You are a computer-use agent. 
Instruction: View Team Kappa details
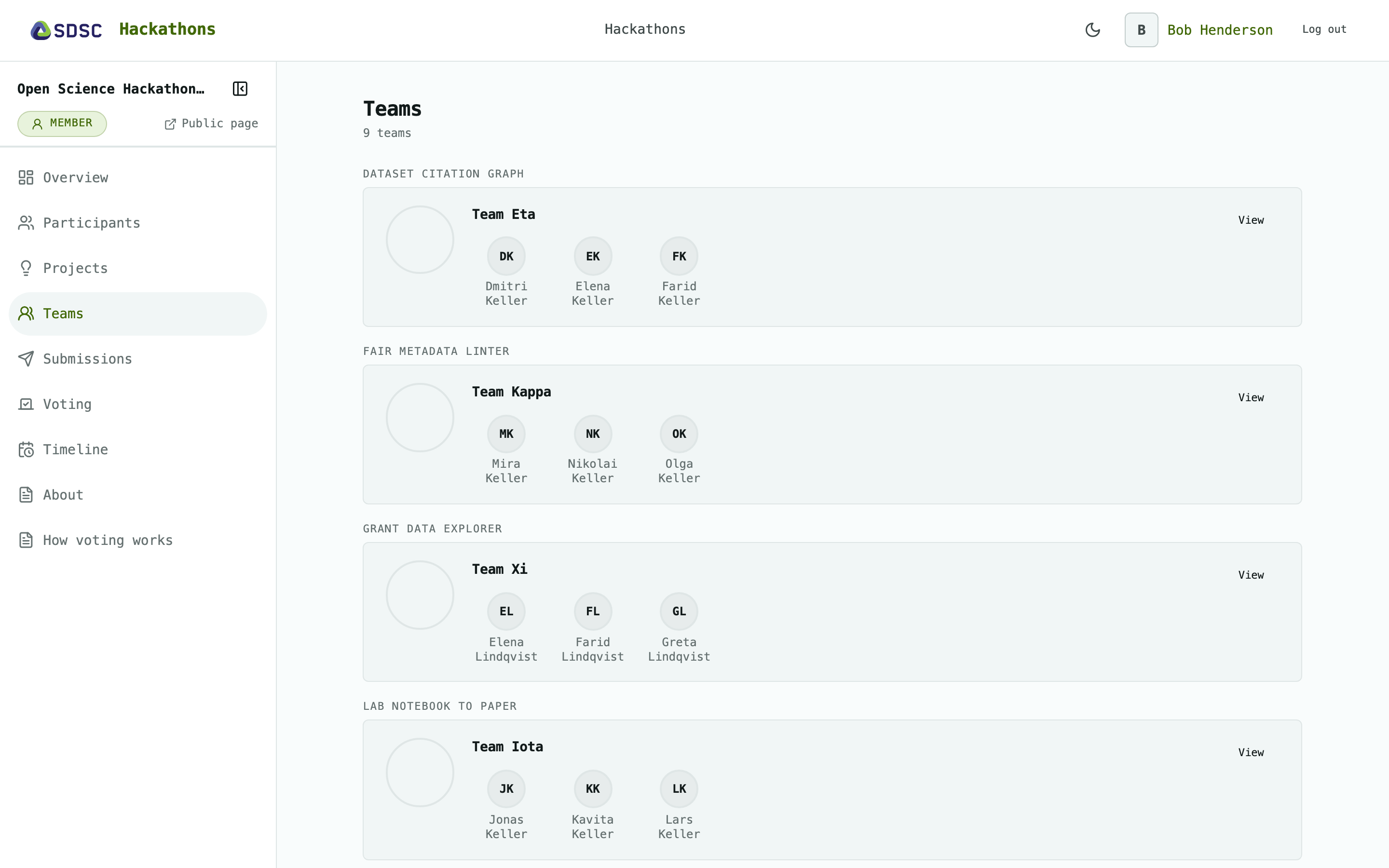(x=1251, y=397)
